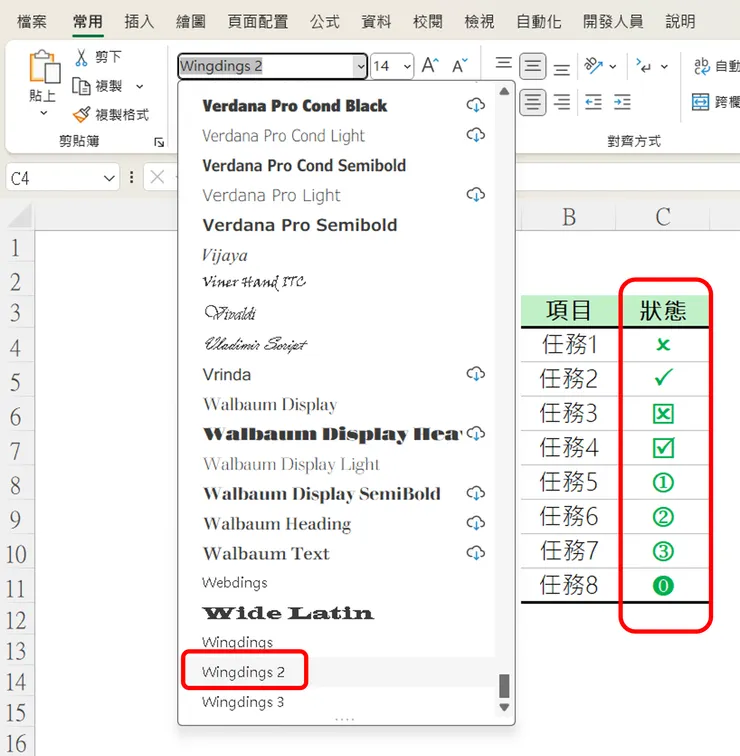Click the font list scrollbar thumb

pos(504,686)
